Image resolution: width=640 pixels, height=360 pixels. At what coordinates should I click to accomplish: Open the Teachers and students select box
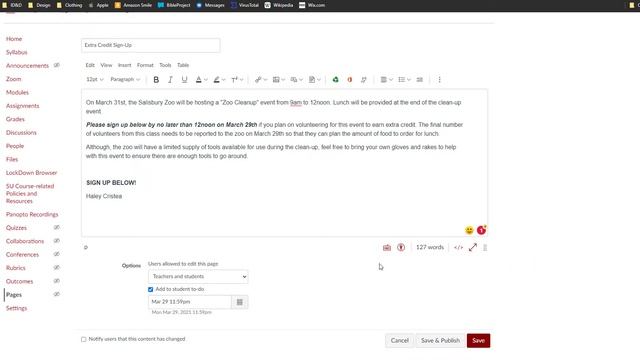[x=198, y=277]
